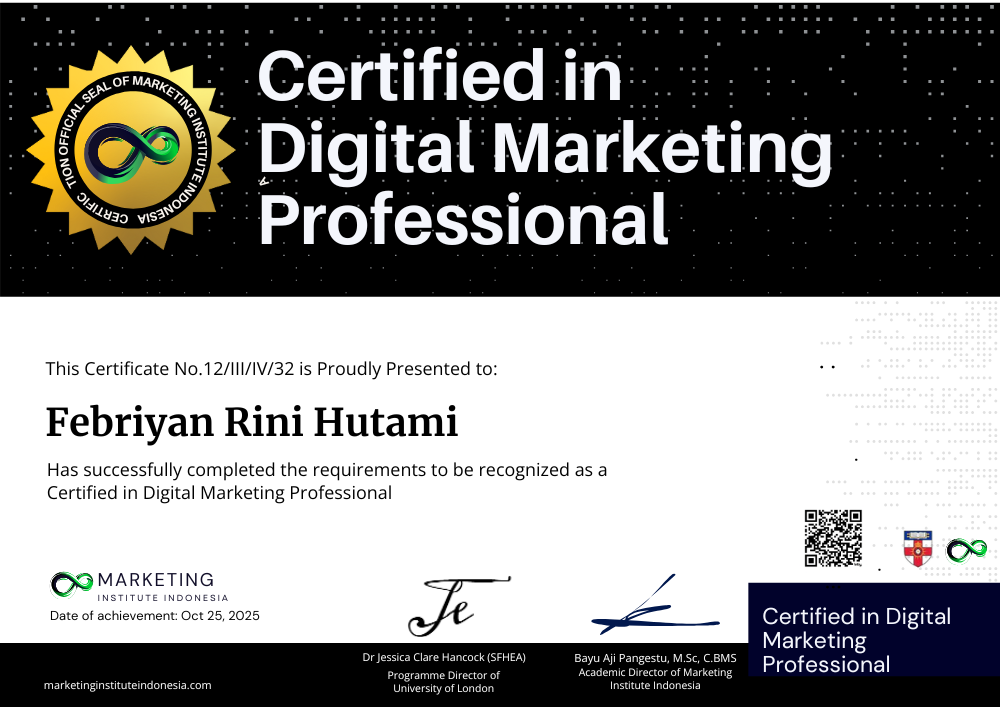Screen dimensions: 1000x707
Task: Click Bayu Aji Pangestu's signature
Action: (x=654, y=609)
